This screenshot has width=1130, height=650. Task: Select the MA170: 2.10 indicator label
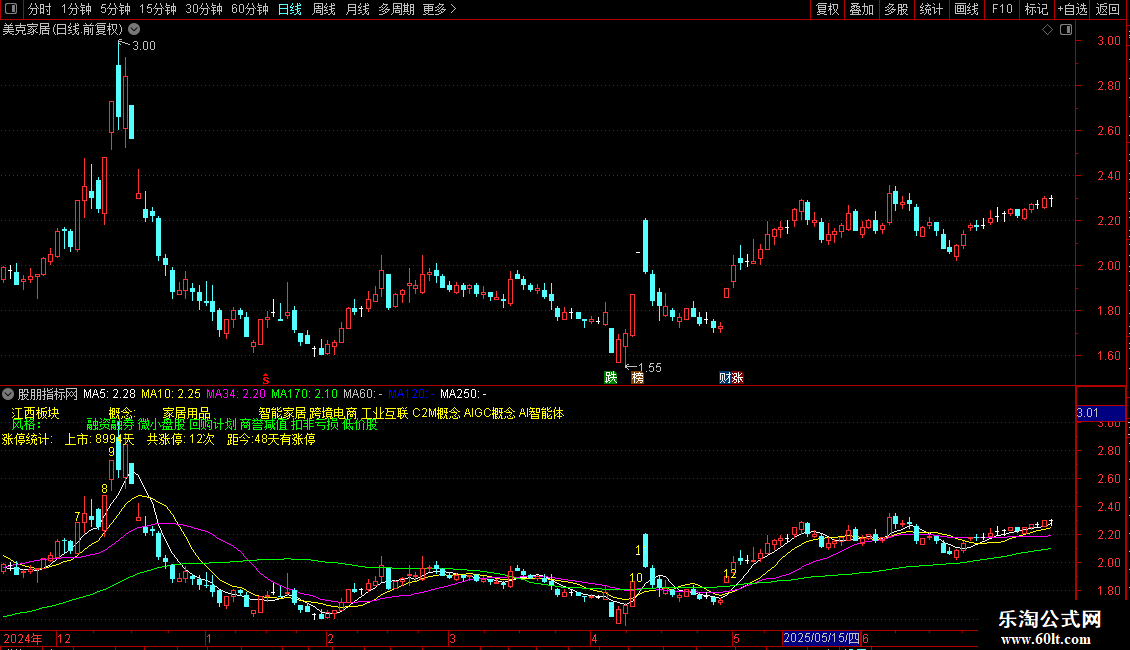(x=304, y=394)
